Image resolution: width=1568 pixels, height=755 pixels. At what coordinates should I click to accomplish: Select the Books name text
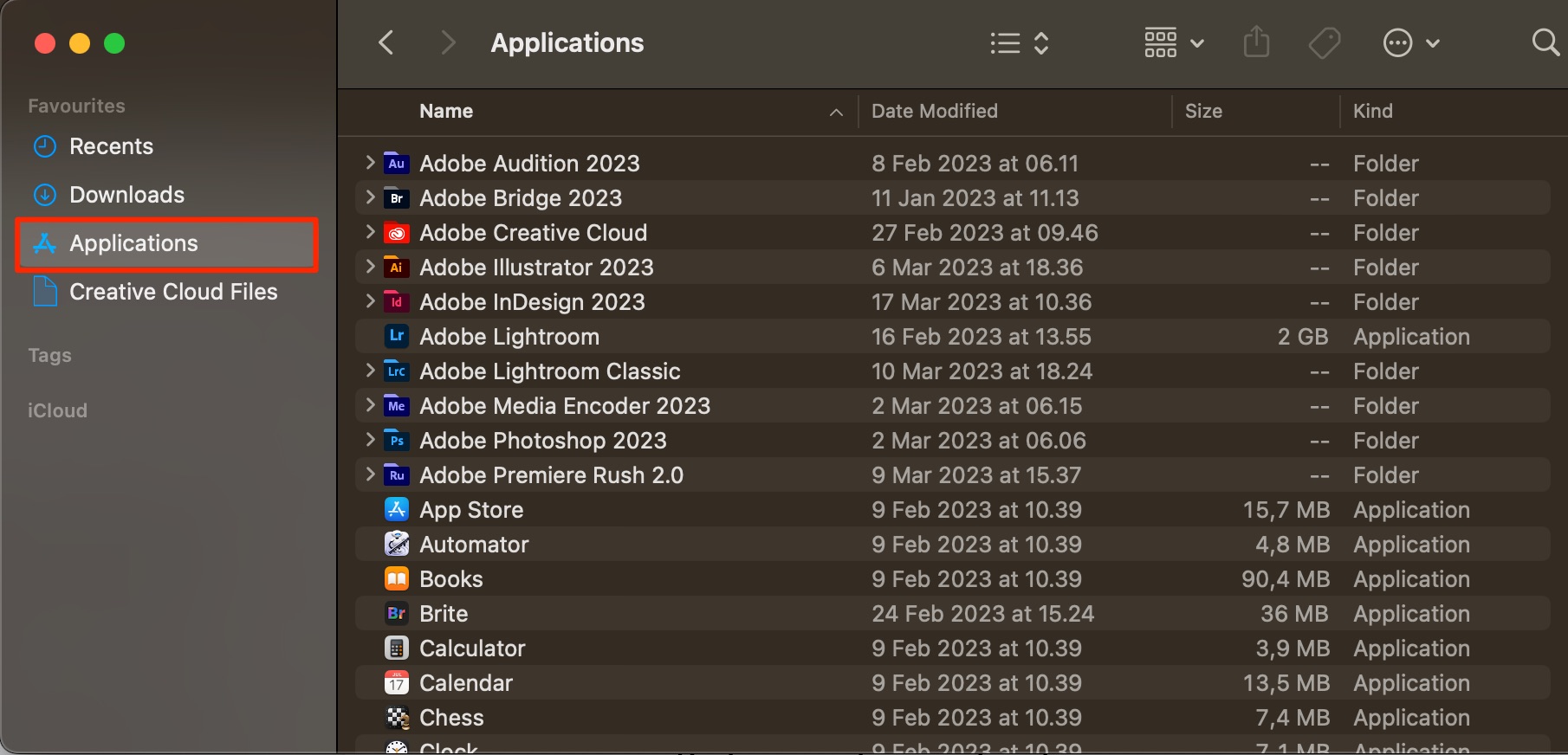pyautogui.click(x=450, y=579)
